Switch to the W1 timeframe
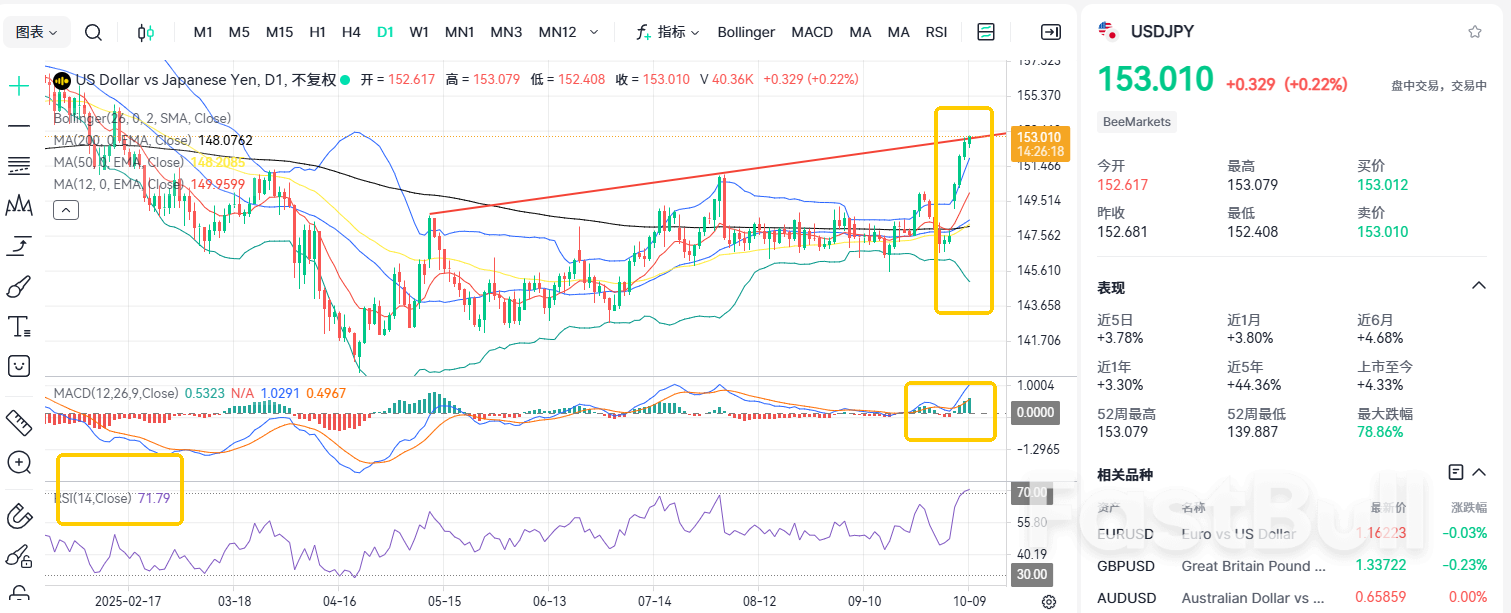The height and width of the screenshot is (613, 1511). (420, 32)
